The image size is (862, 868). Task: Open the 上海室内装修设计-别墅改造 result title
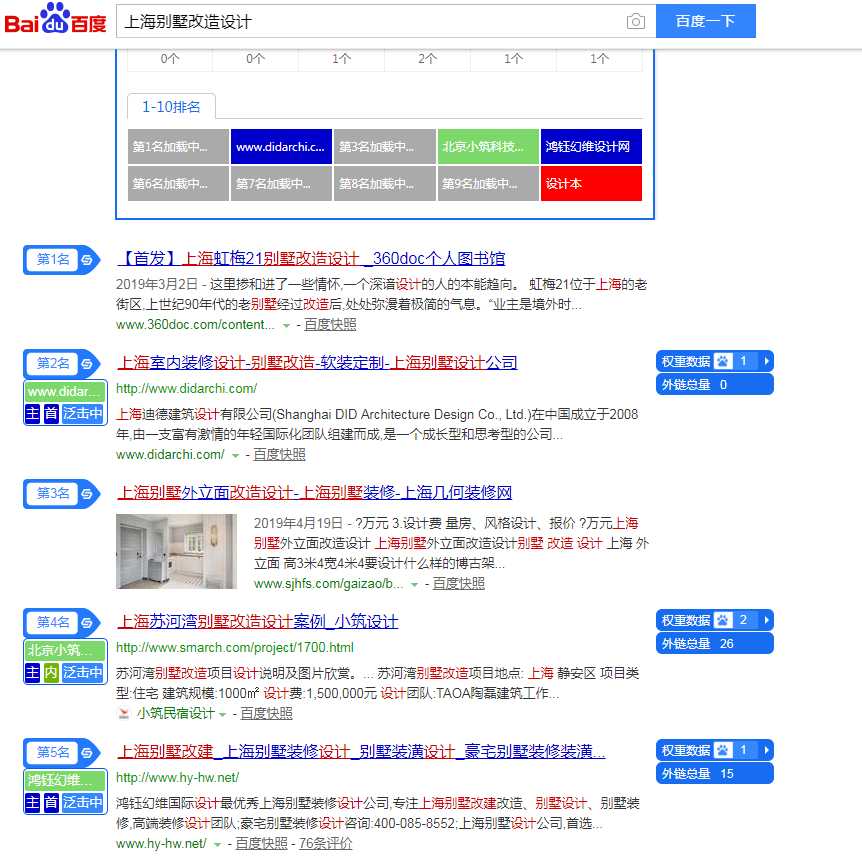click(317, 363)
